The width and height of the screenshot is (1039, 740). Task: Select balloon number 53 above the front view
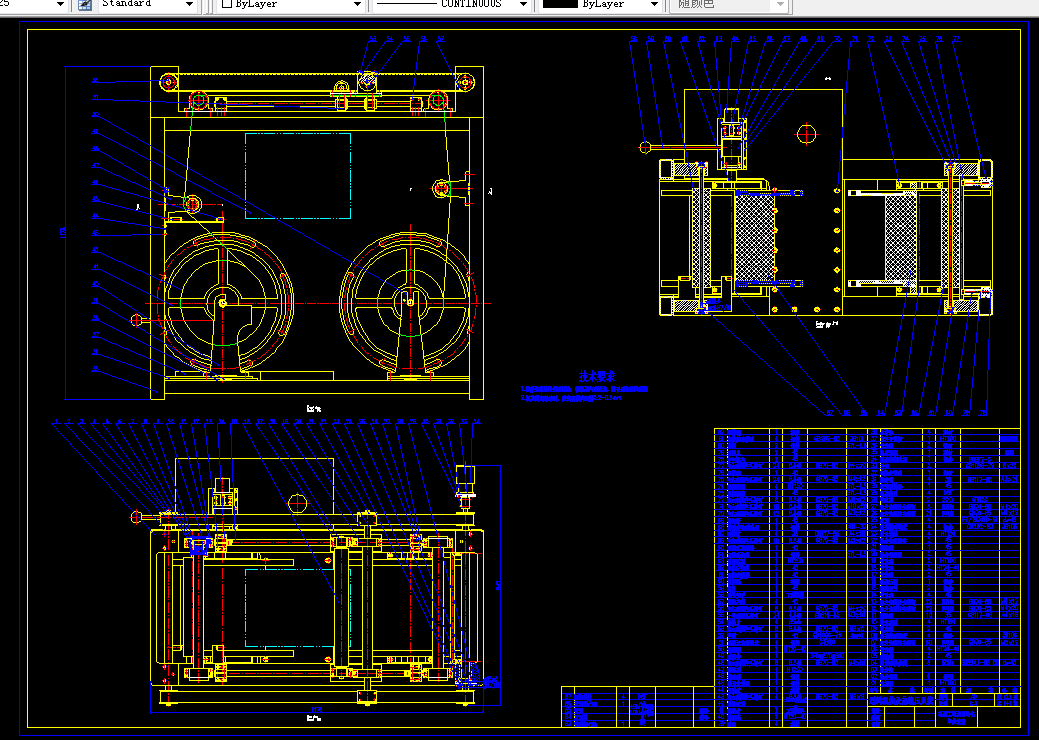click(x=373, y=39)
